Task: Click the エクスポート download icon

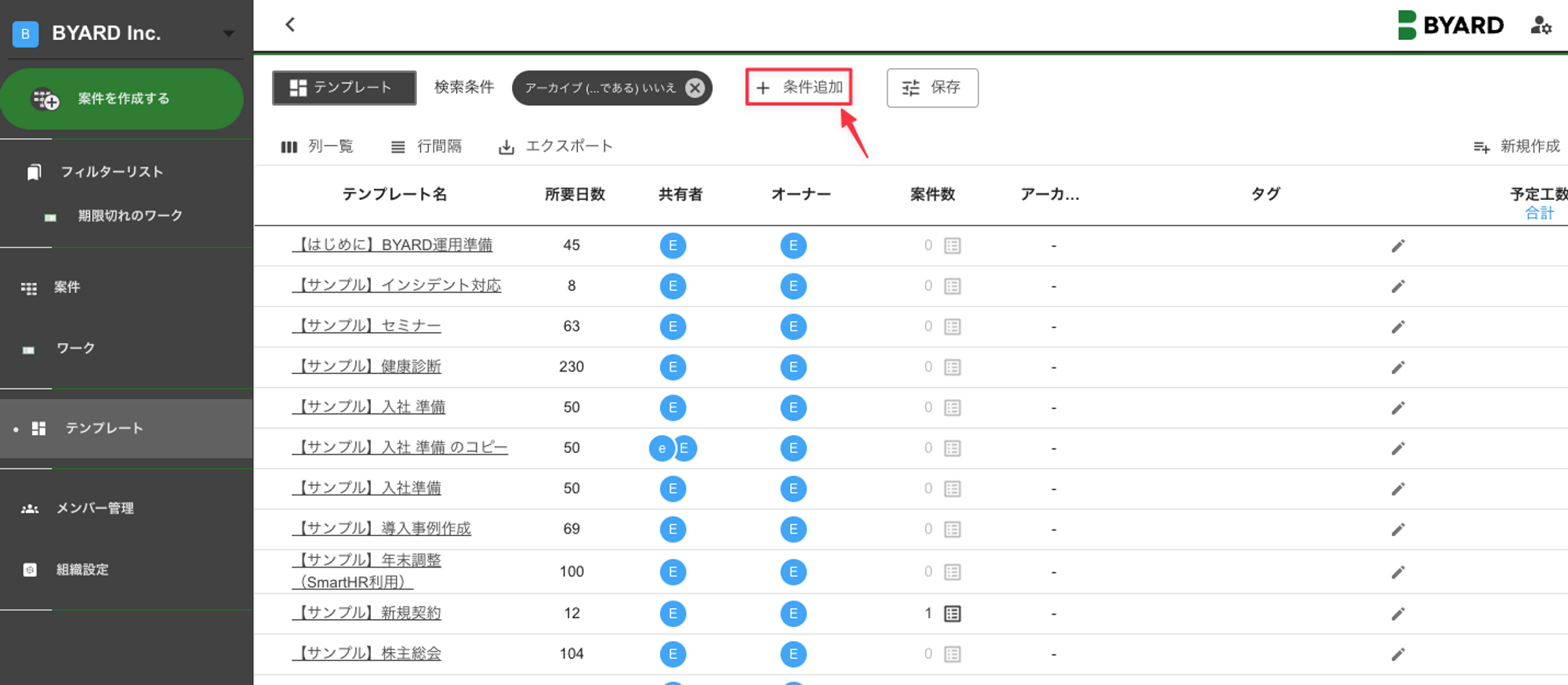Action: pos(506,147)
